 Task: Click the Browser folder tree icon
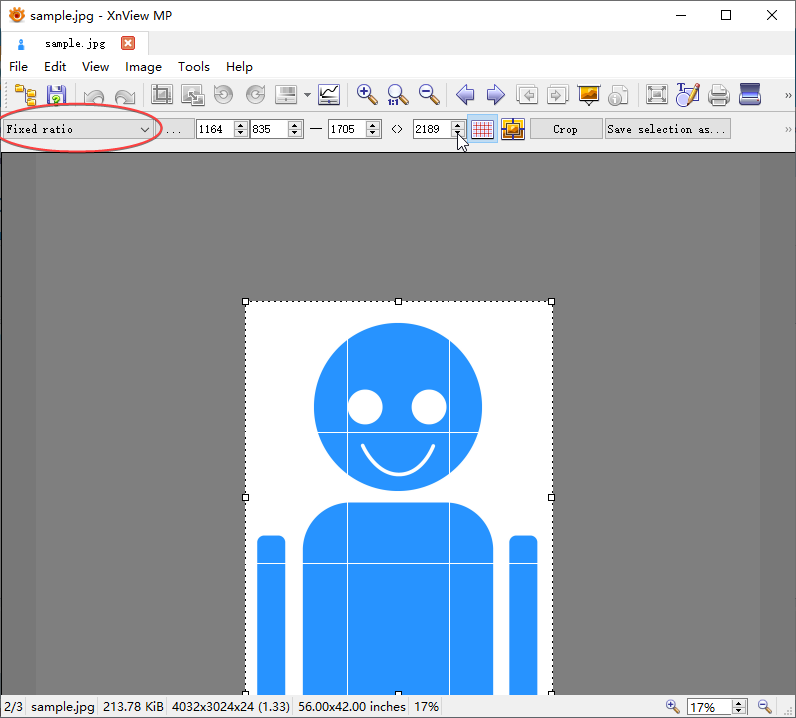coord(25,95)
